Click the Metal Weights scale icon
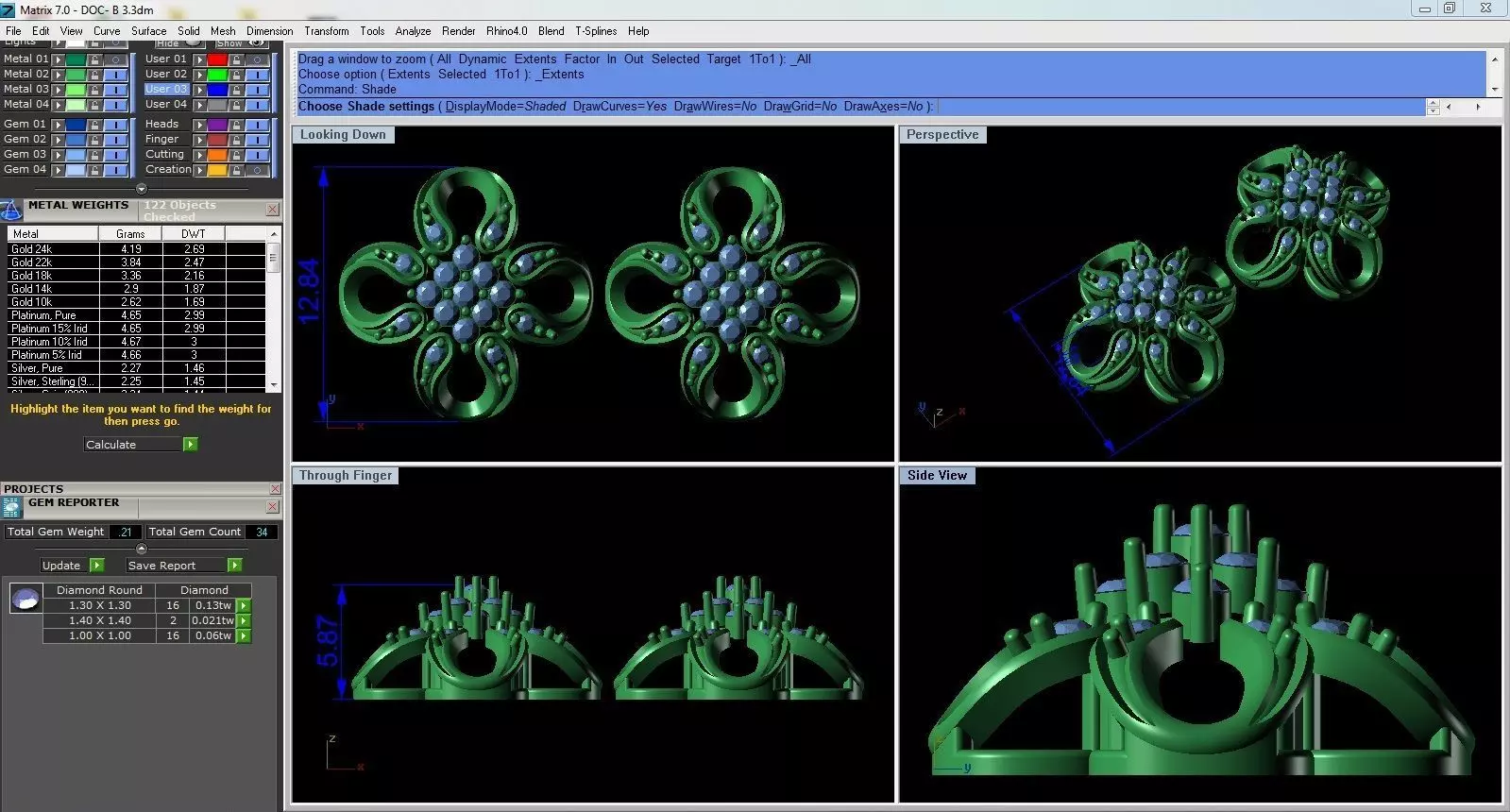 (x=11, y=211)
